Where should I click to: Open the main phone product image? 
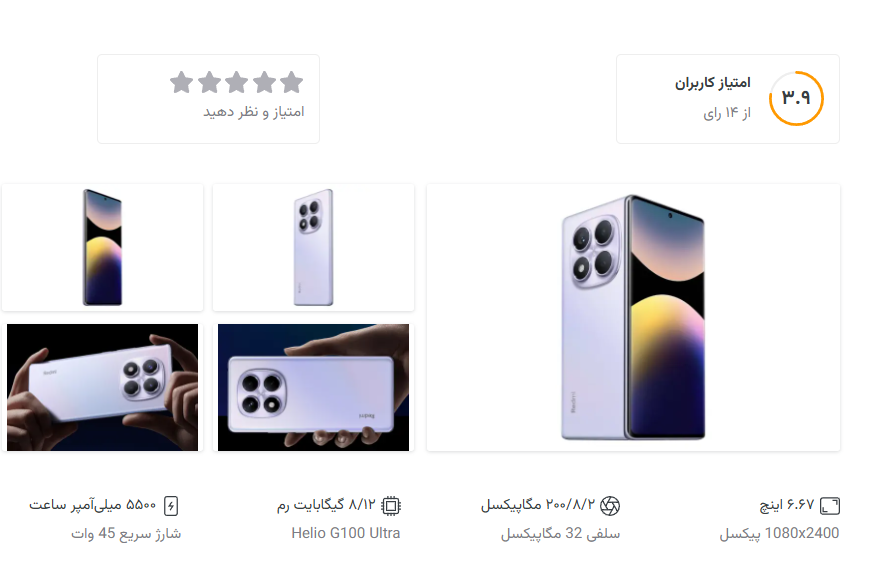633,317
